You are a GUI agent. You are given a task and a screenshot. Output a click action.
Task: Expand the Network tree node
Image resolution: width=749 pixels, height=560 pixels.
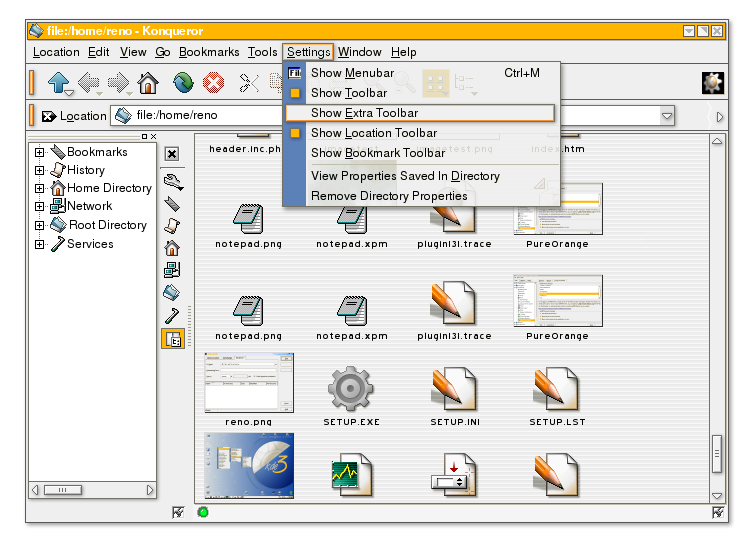(x=40, y=206)
